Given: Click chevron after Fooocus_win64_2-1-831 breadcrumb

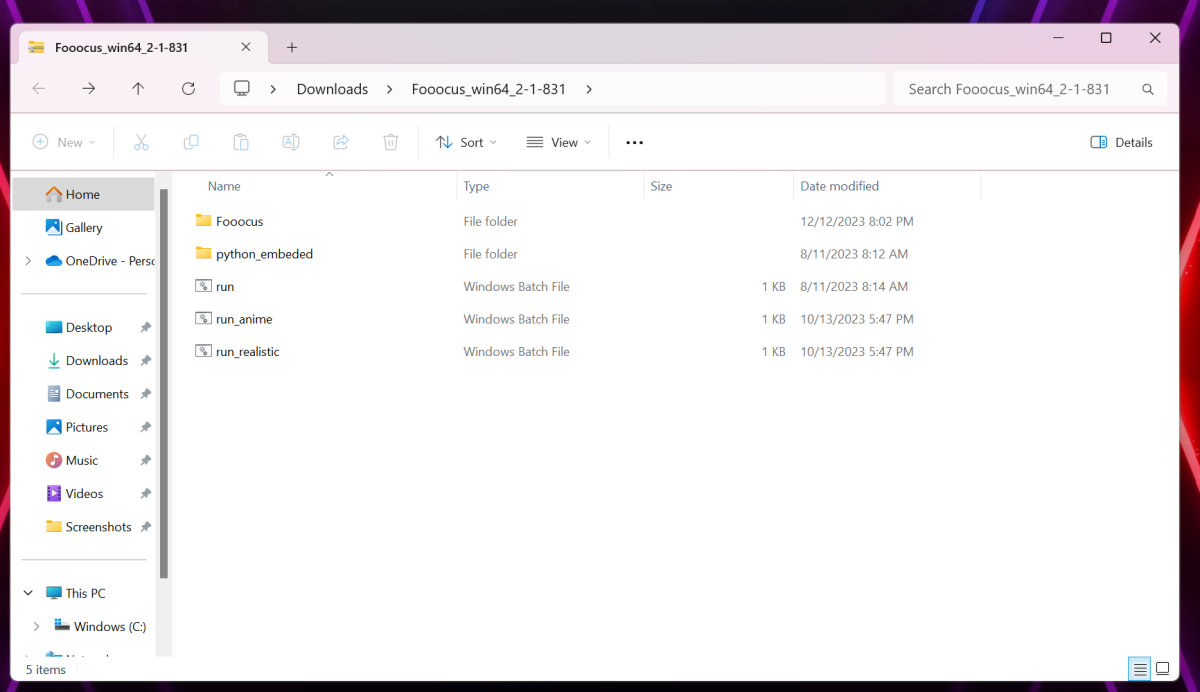Looking at the screenshot, I should point(589,89).
